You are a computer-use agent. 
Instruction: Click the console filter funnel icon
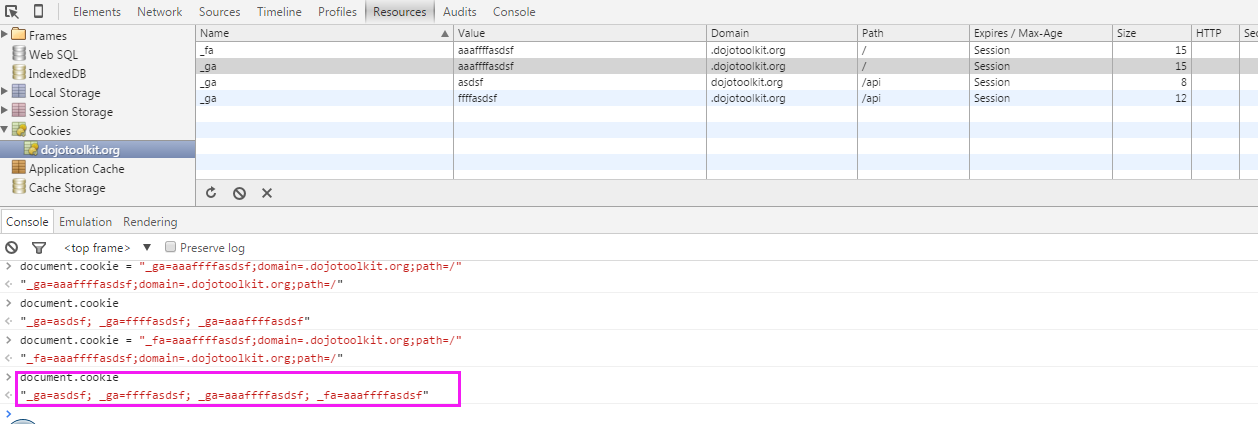tap(39, 247)
